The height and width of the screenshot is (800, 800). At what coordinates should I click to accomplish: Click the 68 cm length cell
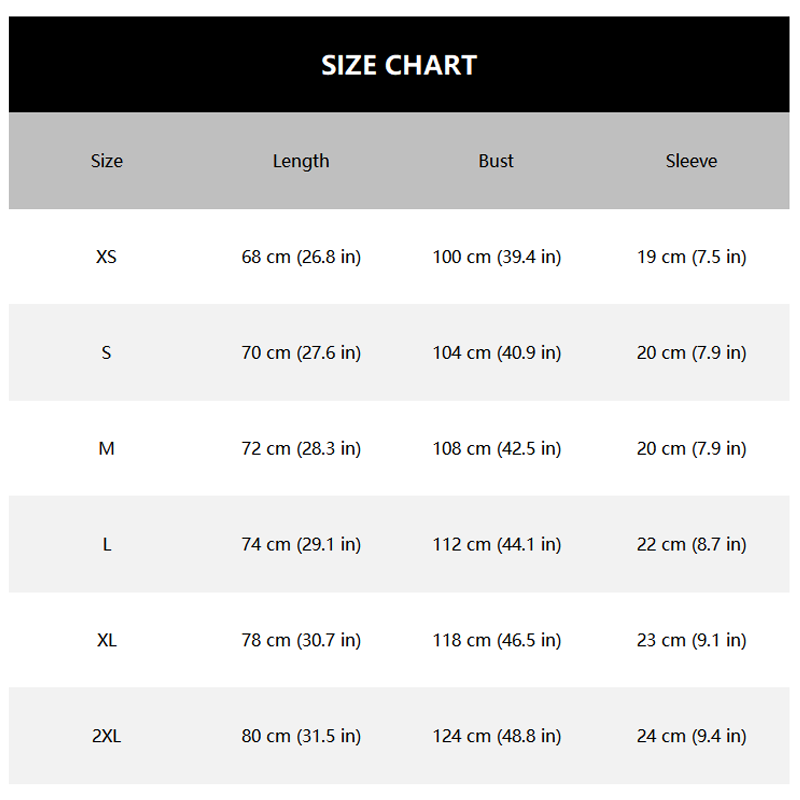tap(301, 257)
